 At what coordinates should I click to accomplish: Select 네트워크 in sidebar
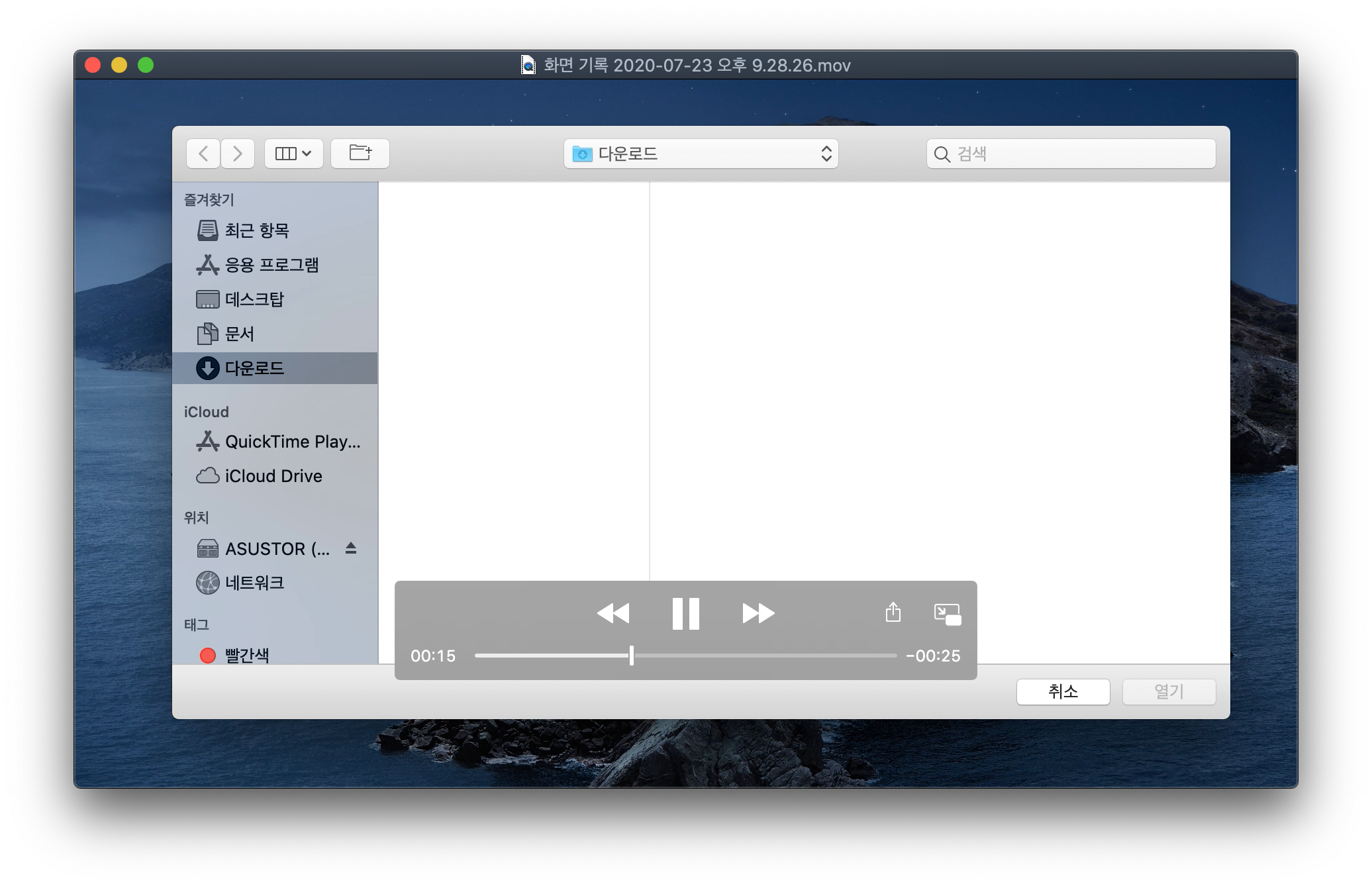[x=254, y=583]
